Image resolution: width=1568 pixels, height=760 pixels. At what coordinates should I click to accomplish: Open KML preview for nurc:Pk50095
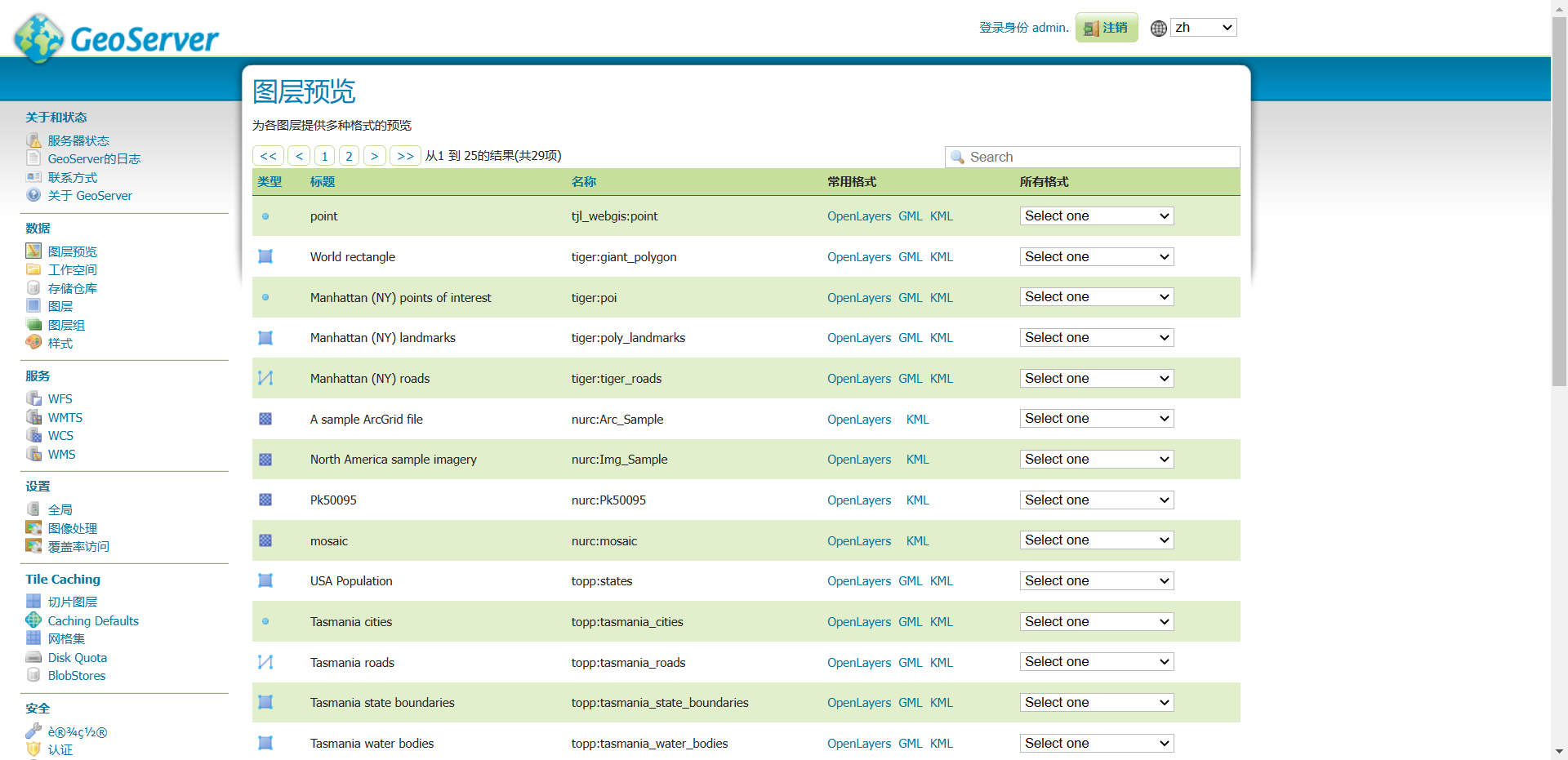[x=918, y=500]
